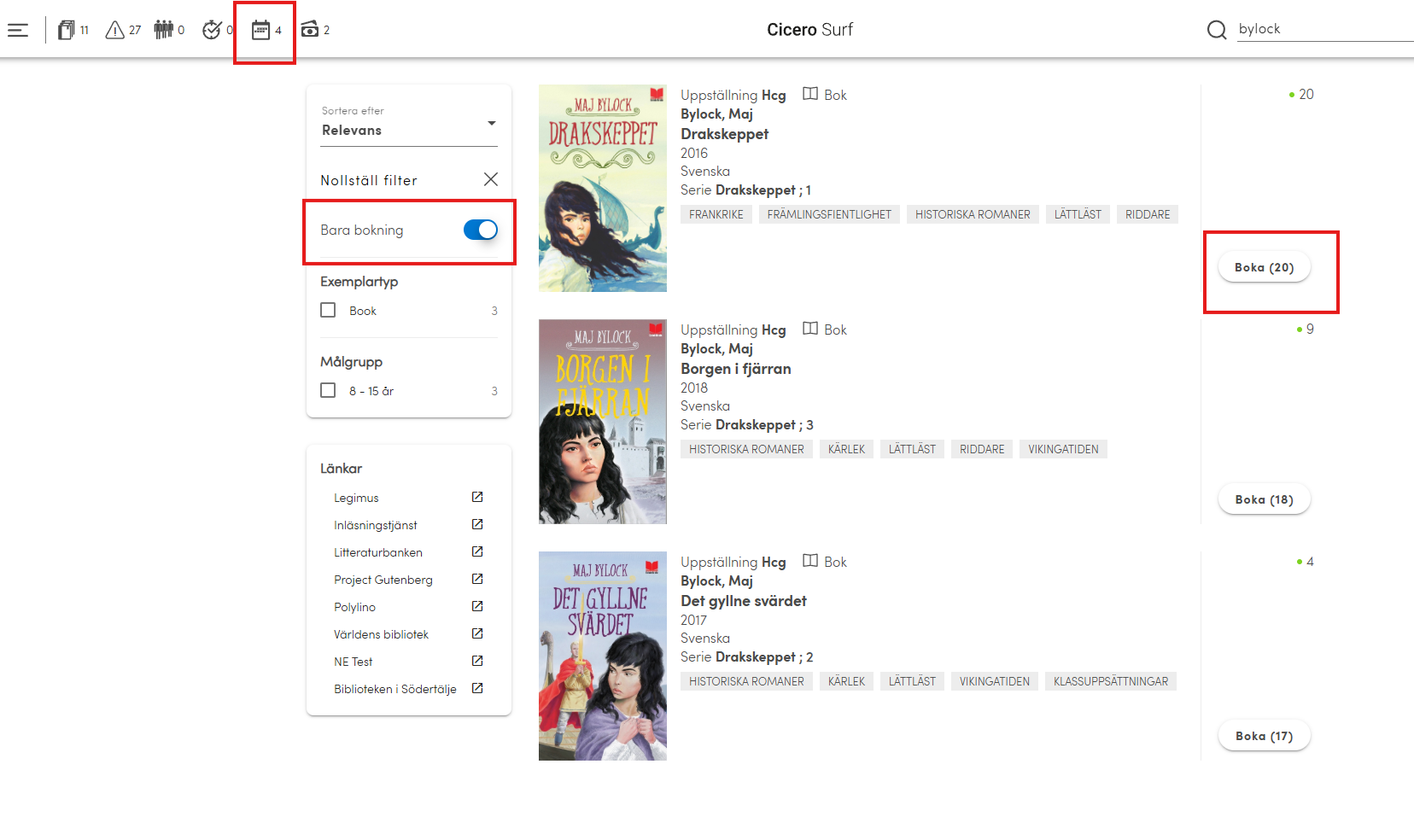Viewport: 1414px width, 840px height.
Task: Open the Världens bibliotek link
Action: coord(381,634)
